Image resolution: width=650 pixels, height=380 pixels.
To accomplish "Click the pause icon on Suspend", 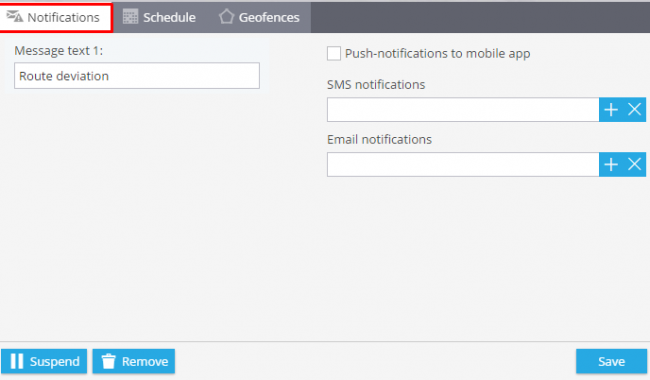I will pos(17,361).
